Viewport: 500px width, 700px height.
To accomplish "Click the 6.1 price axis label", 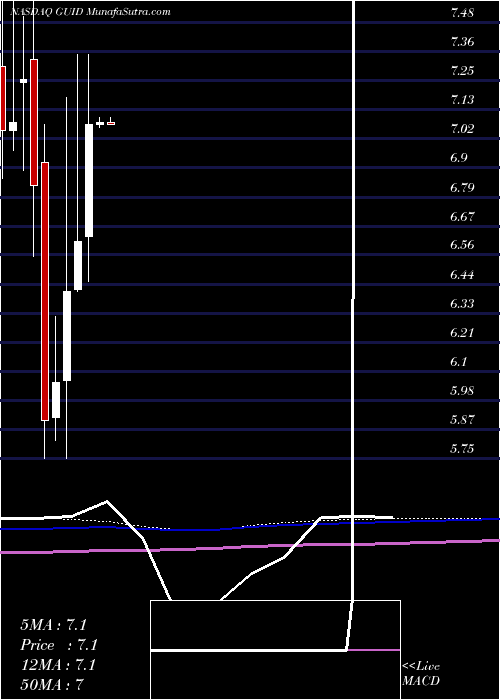I will pos(459,362).
